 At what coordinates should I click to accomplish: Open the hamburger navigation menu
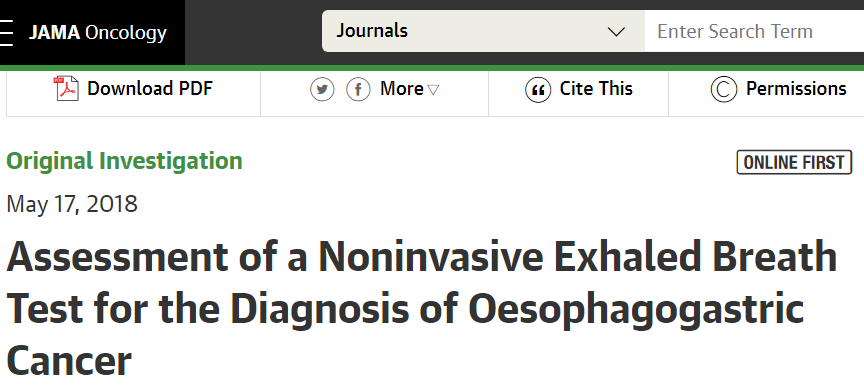[x=6, y=33]
